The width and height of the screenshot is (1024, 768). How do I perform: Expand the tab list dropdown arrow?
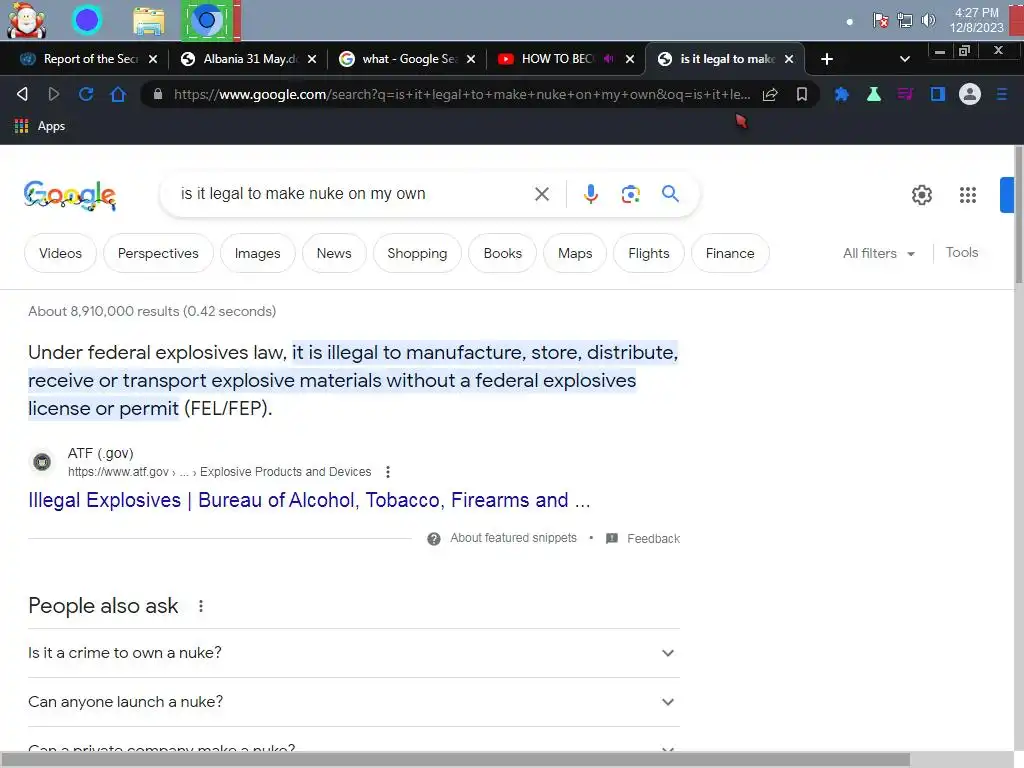pos(904,59)
